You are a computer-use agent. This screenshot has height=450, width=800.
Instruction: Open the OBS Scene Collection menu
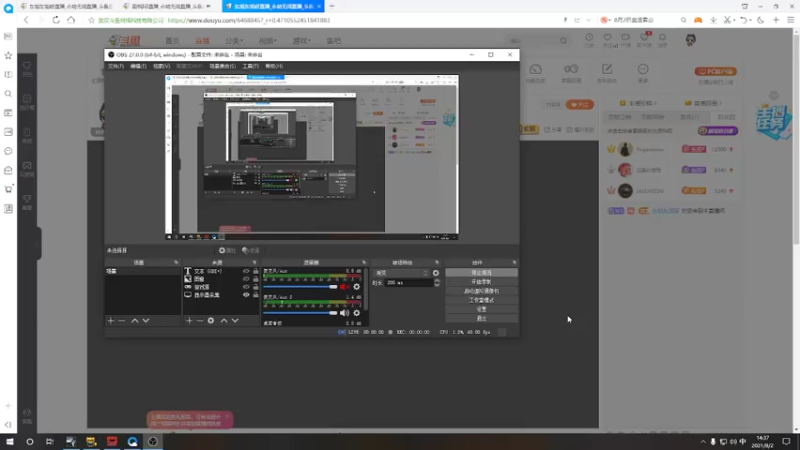pyautogui.click(x=222, y=66)
